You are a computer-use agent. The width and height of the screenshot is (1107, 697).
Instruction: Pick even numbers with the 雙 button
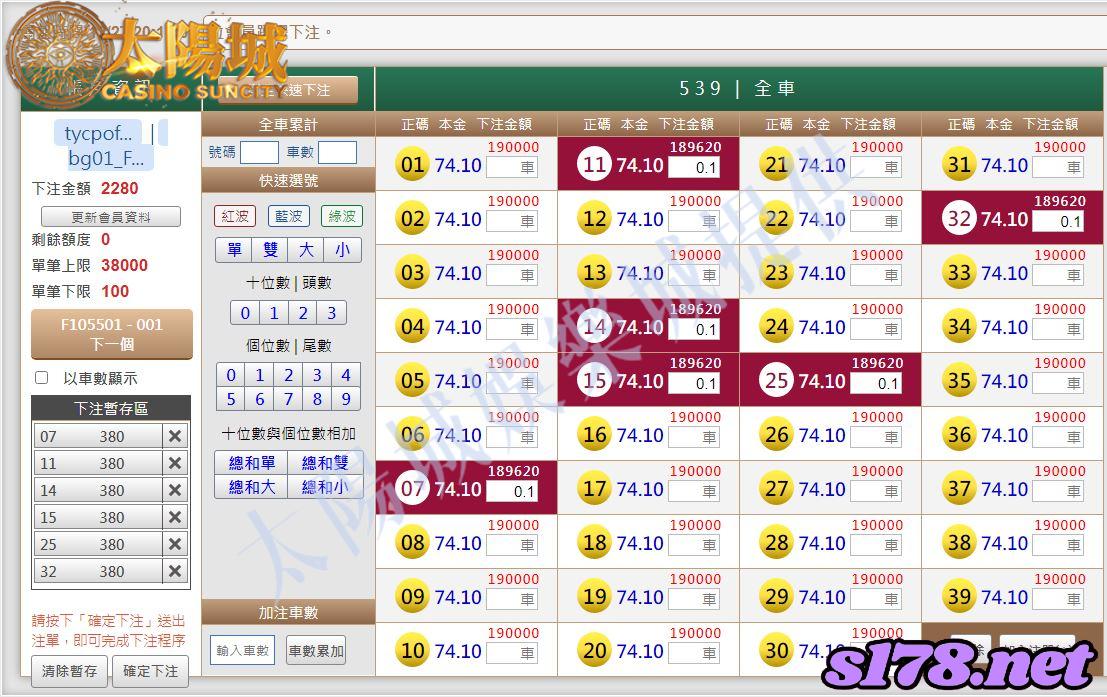coord(270,250)
